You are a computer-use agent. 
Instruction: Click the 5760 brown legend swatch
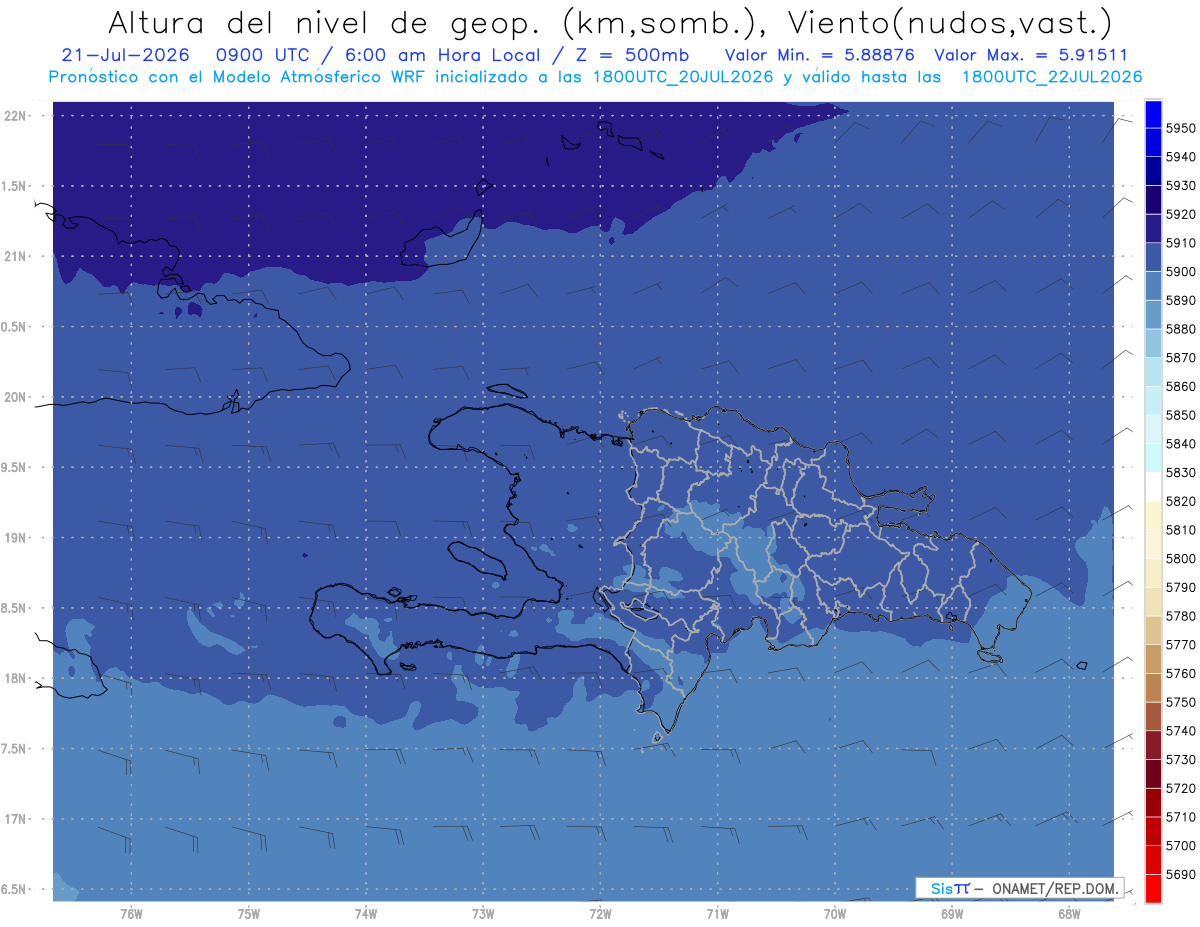(1152, 659)
